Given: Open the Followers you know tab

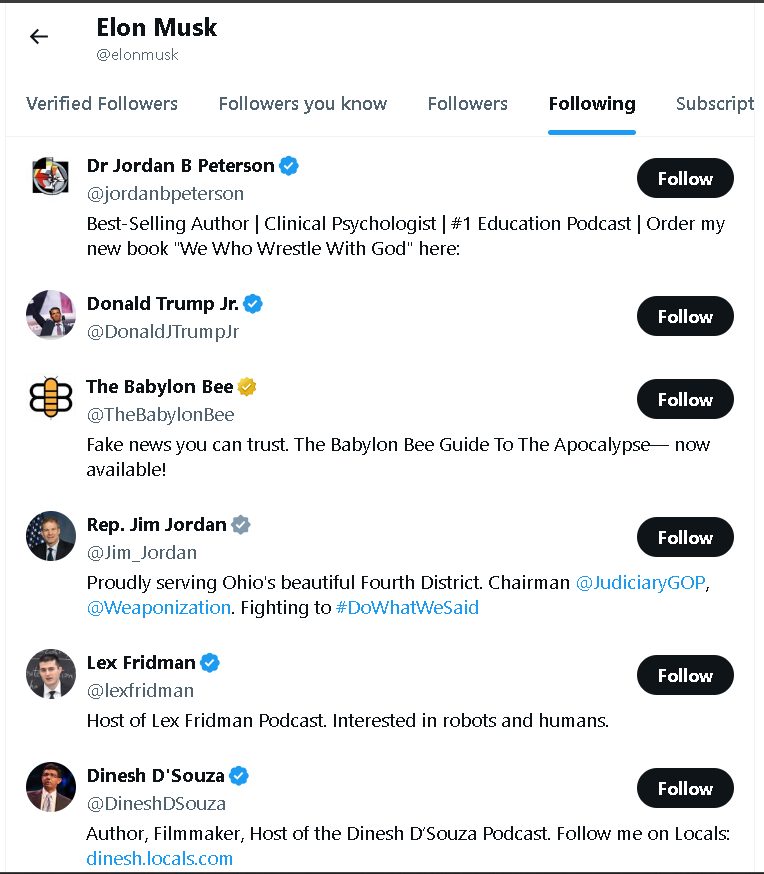Looking at the screenshot, I should click(302, 103).
